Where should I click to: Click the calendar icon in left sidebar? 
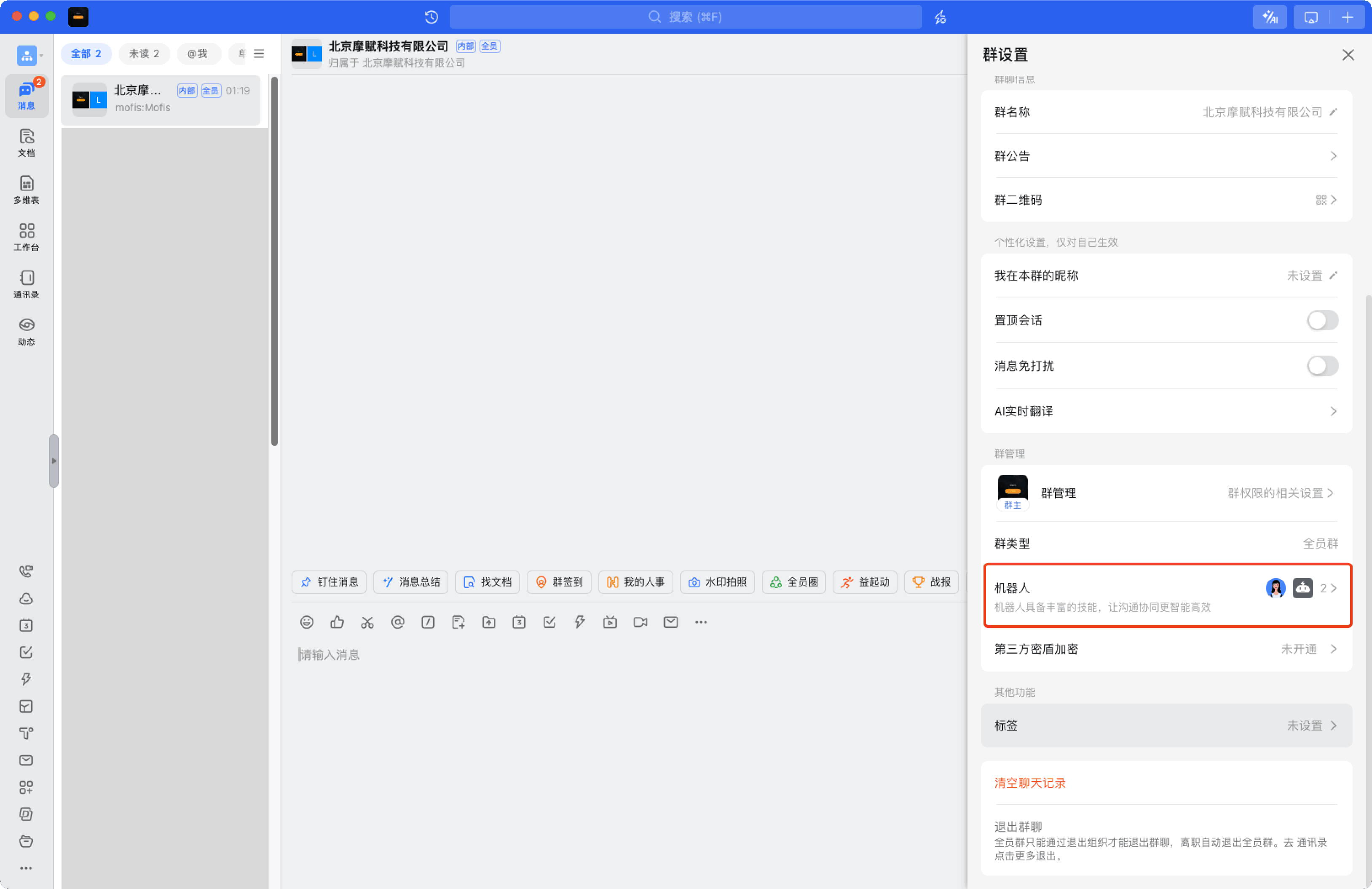click(x=27, y=626)
